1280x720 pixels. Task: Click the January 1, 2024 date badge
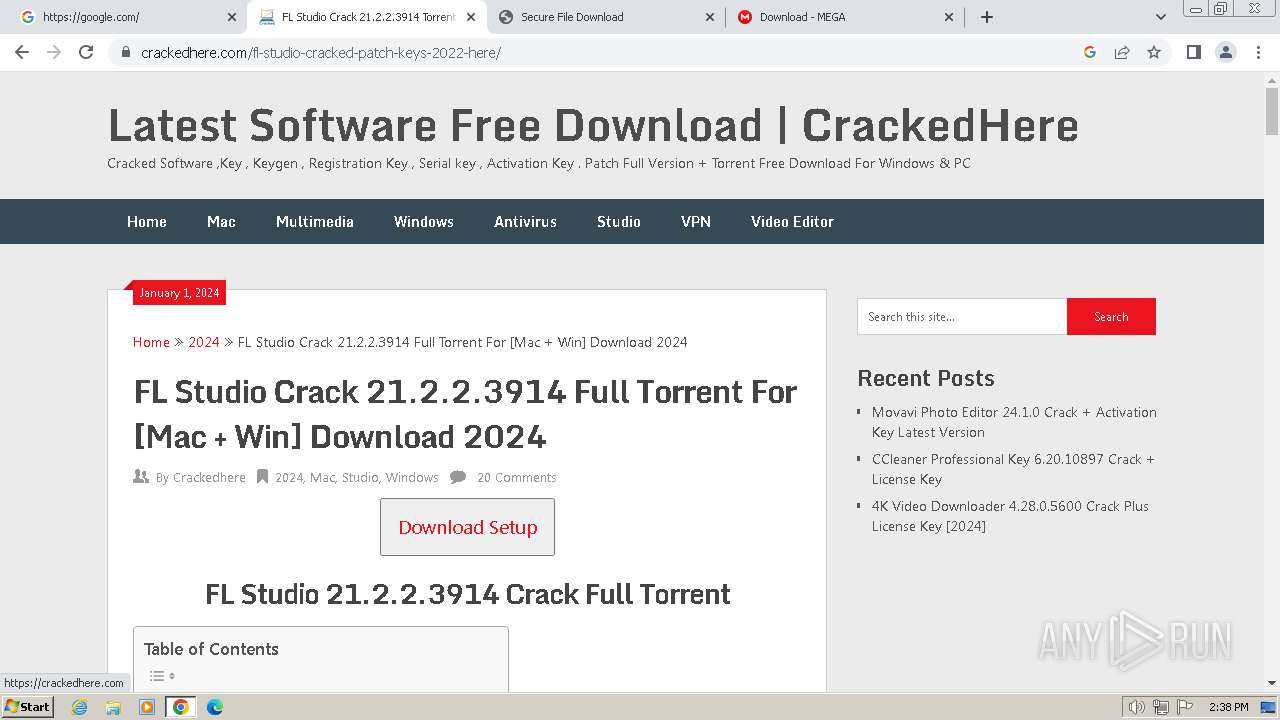(x=179, y=293)
